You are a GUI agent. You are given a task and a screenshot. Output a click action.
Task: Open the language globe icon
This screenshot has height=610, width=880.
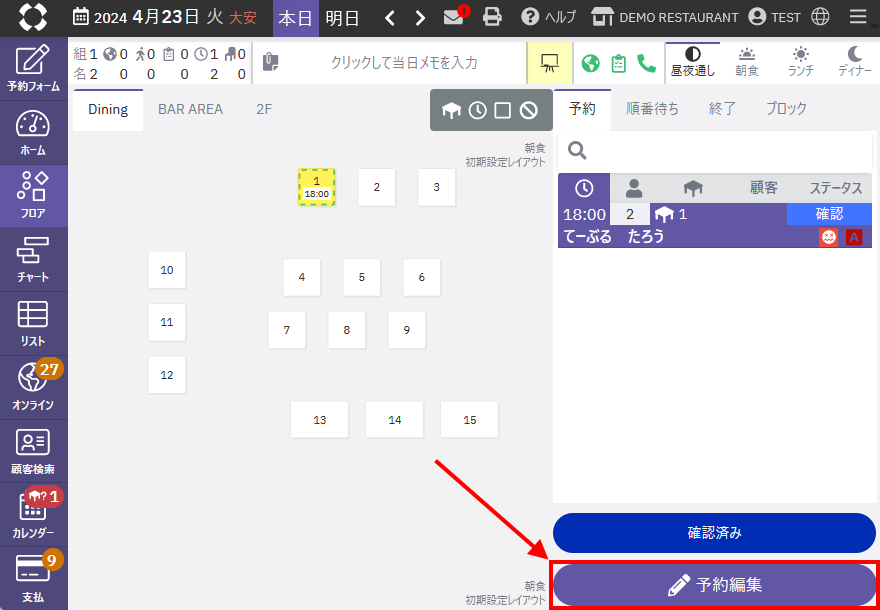click(820, 17)
